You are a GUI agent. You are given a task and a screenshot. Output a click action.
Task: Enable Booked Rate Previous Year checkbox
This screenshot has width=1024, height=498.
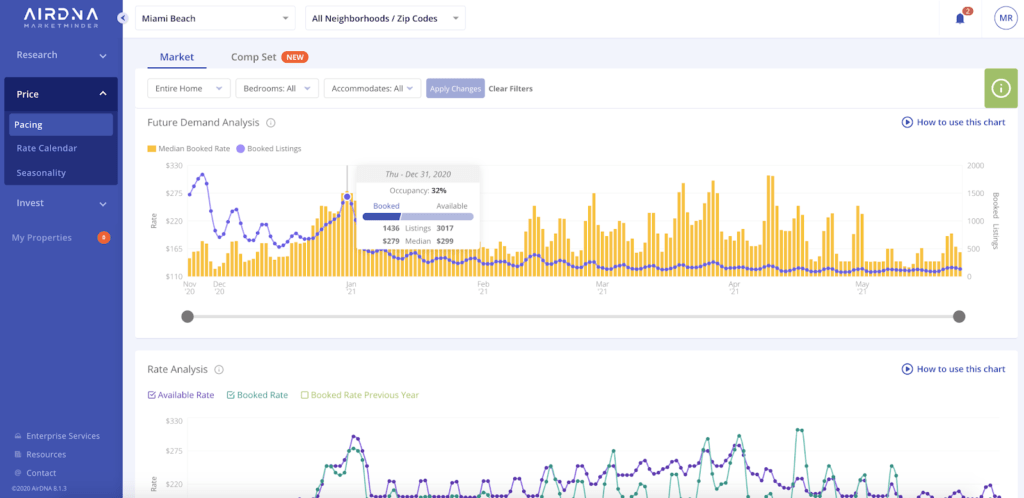pyautogui.click(x=304, y=395)
